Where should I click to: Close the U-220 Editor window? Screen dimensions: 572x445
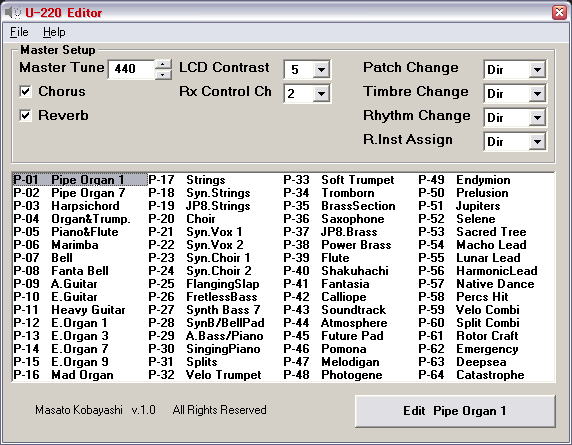(559, 12)
